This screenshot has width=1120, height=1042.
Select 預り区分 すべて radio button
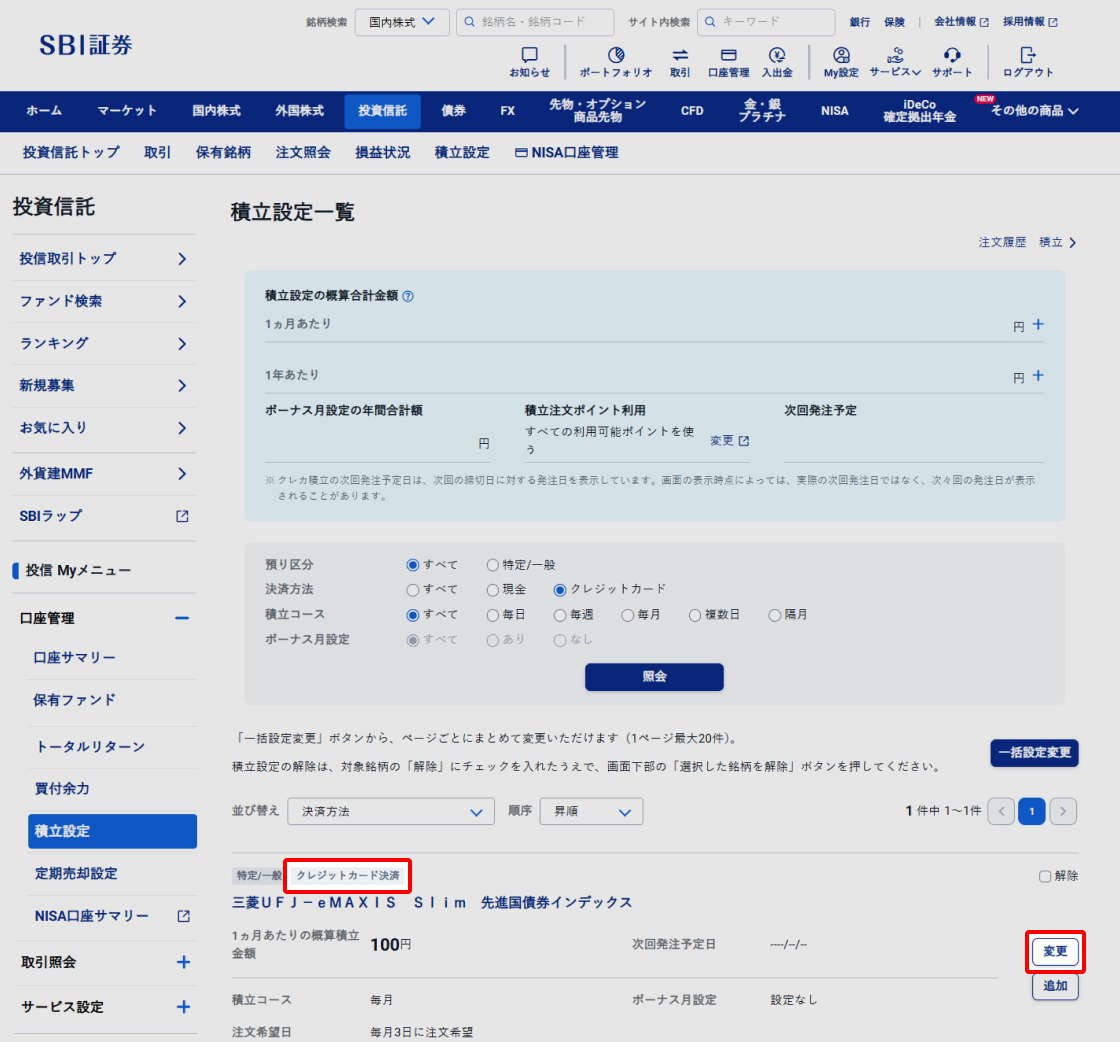[412, 565]
